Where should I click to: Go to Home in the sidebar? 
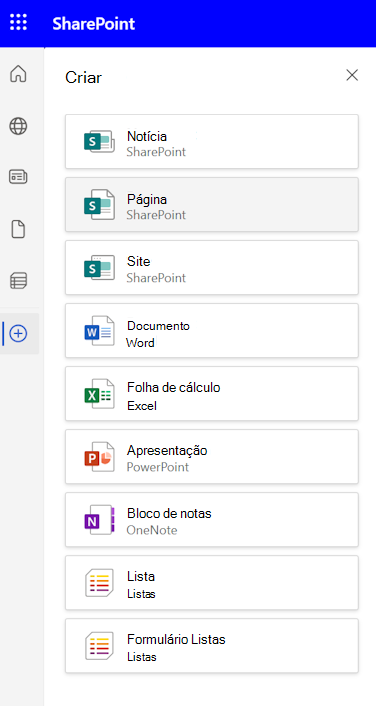[18, 74]
